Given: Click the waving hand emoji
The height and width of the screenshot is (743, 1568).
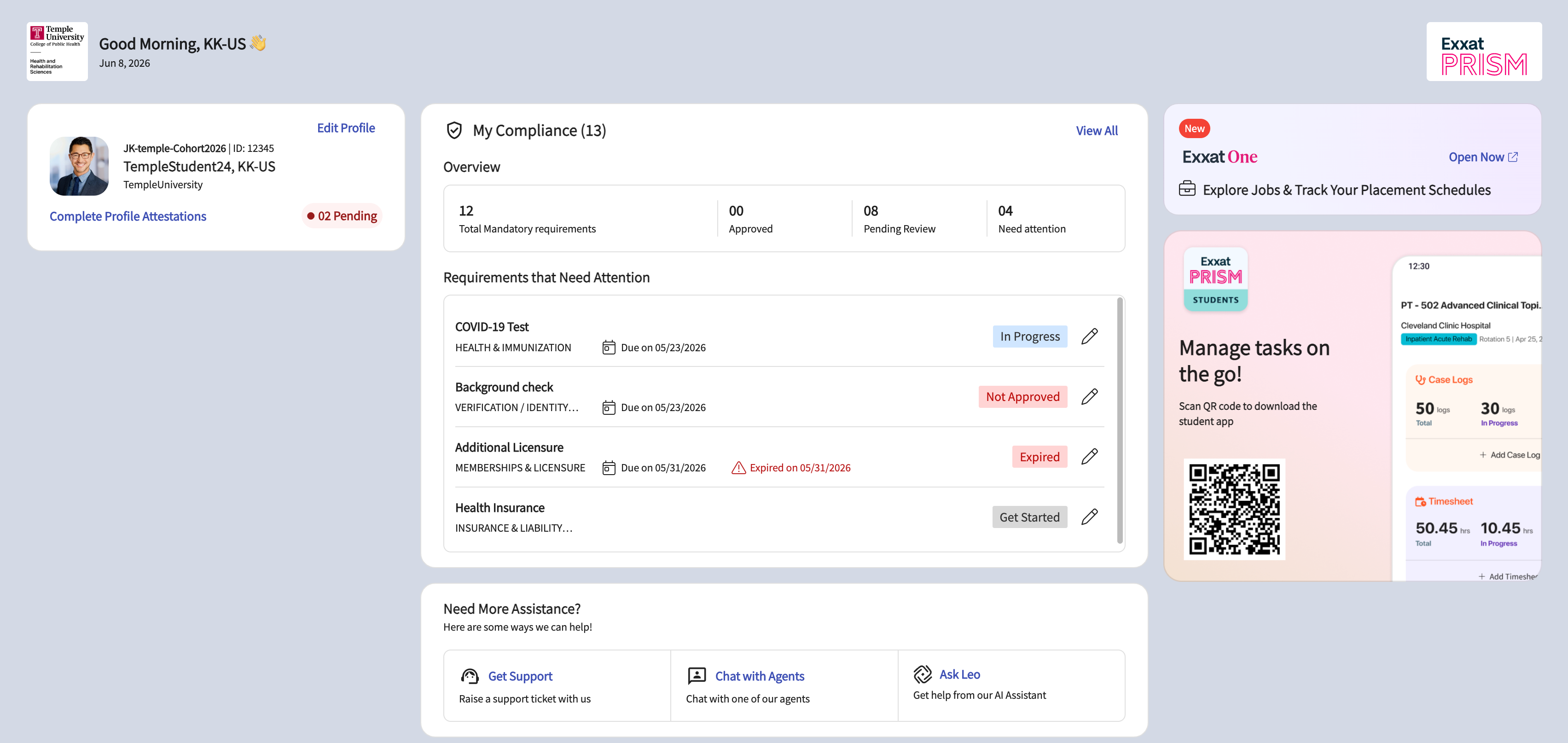Looking at the screenshot, I should (258, 43).
